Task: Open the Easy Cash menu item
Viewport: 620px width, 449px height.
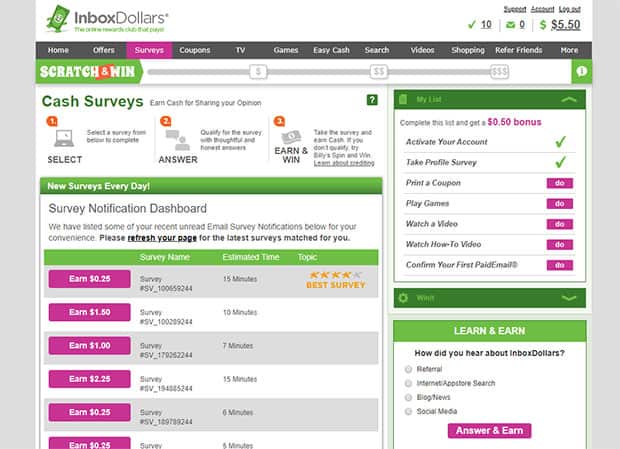Action: click(x=331, y=50)
